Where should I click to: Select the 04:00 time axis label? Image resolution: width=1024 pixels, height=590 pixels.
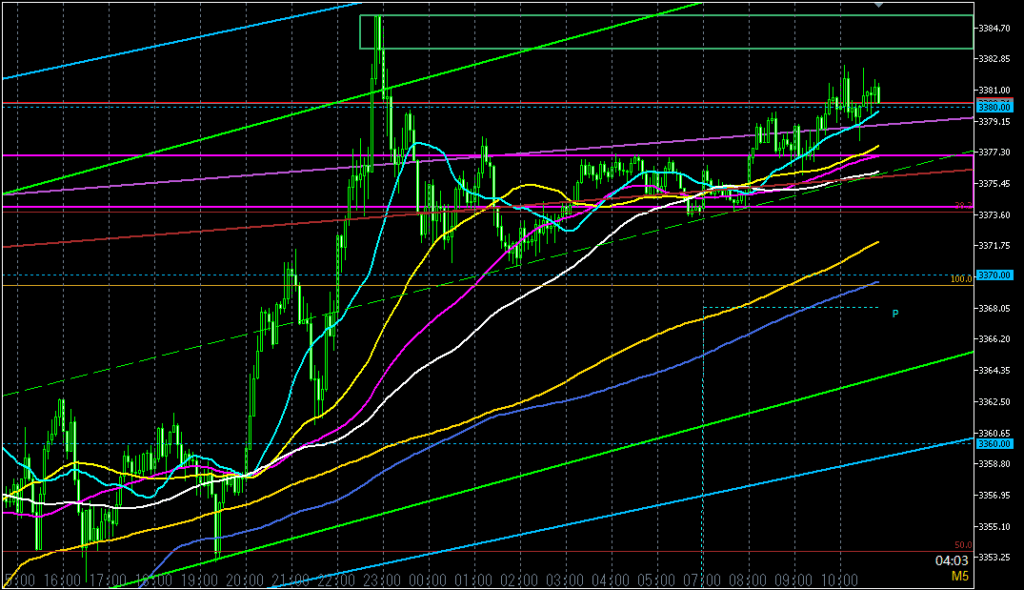coord(610,580)
